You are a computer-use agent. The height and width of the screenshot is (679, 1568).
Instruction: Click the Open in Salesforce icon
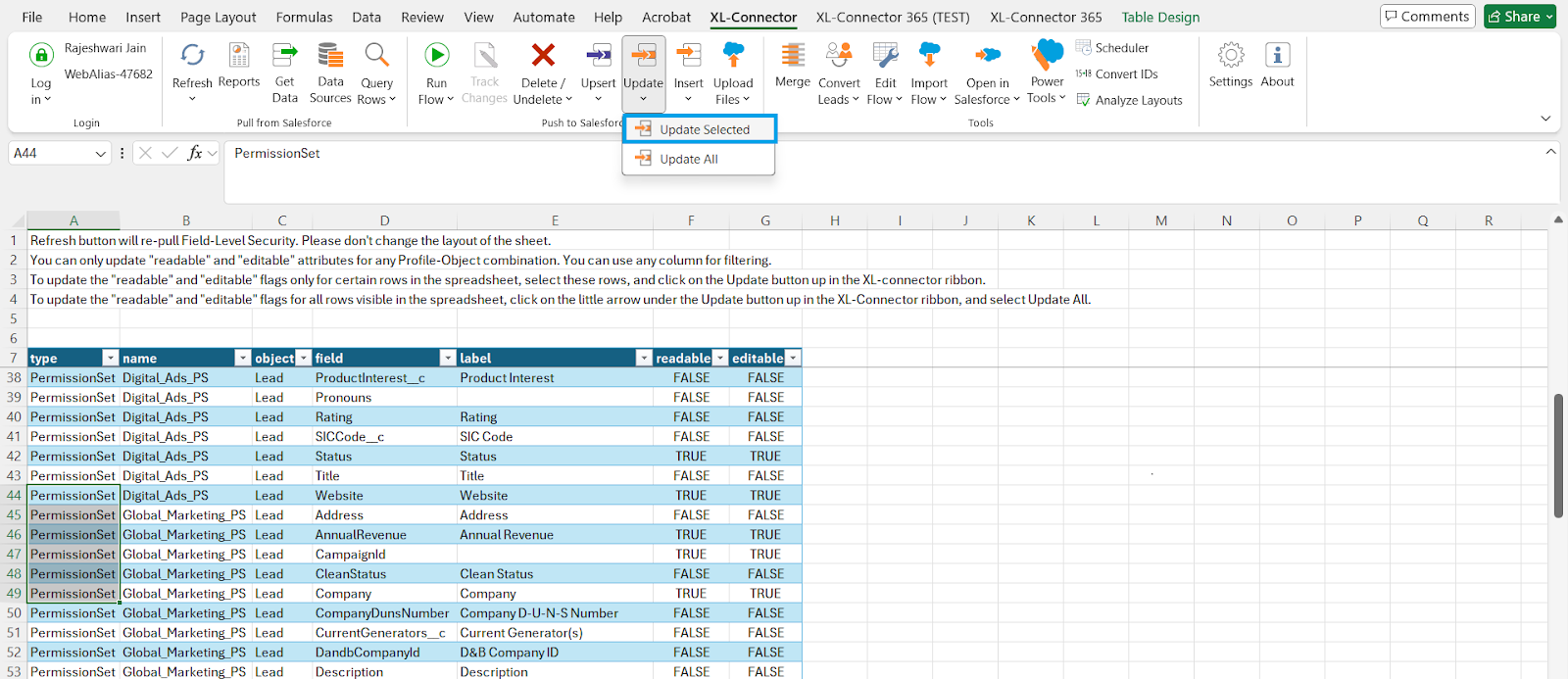coord(988,55)
